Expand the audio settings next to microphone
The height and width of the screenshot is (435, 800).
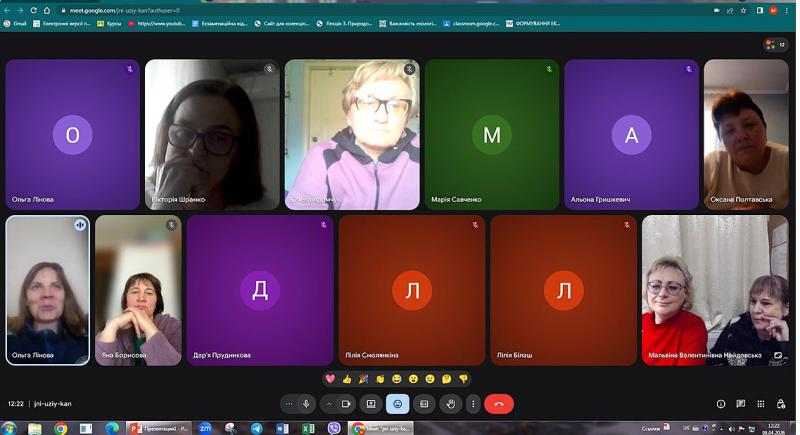tap(288, 404)
